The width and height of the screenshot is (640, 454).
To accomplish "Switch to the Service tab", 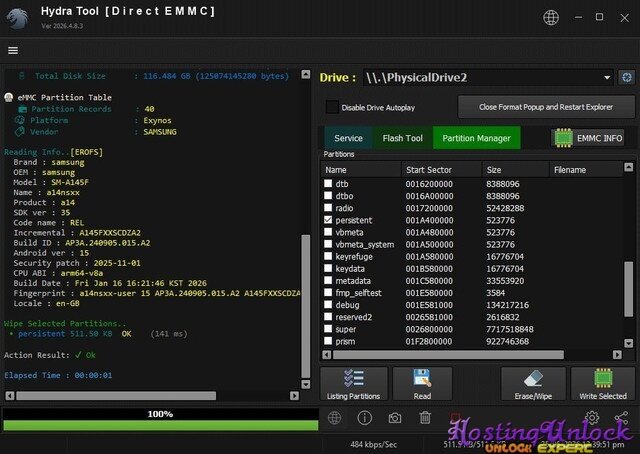I will coord(348,138).
